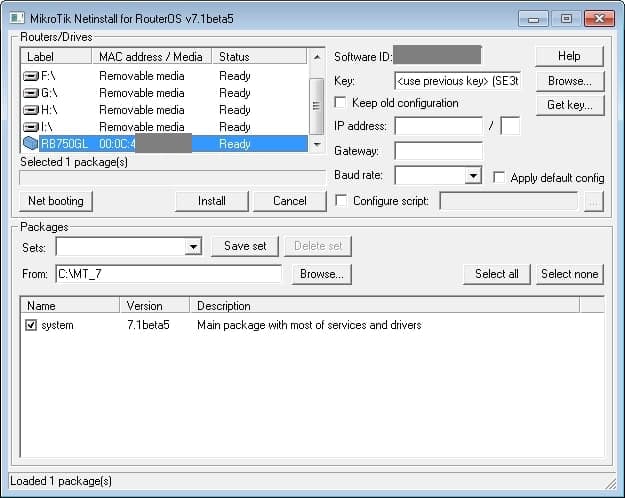Click the Help button
This screenshot has height=498, width=625.
coord(569,56)
